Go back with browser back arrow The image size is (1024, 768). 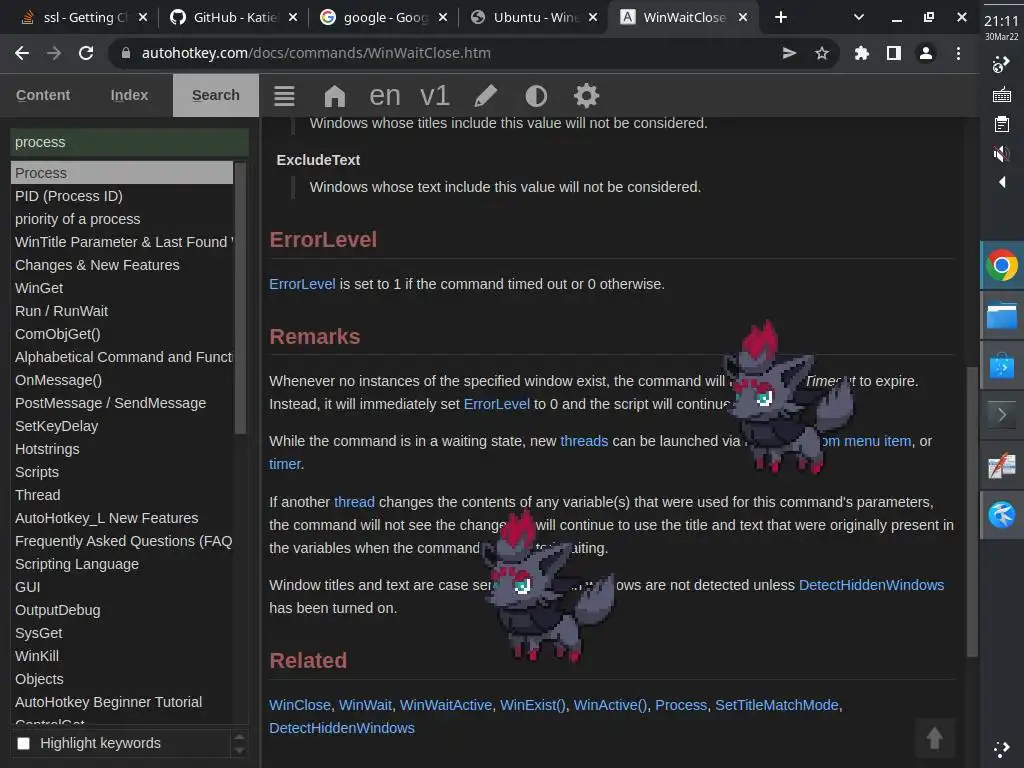[x=22, y=53]
